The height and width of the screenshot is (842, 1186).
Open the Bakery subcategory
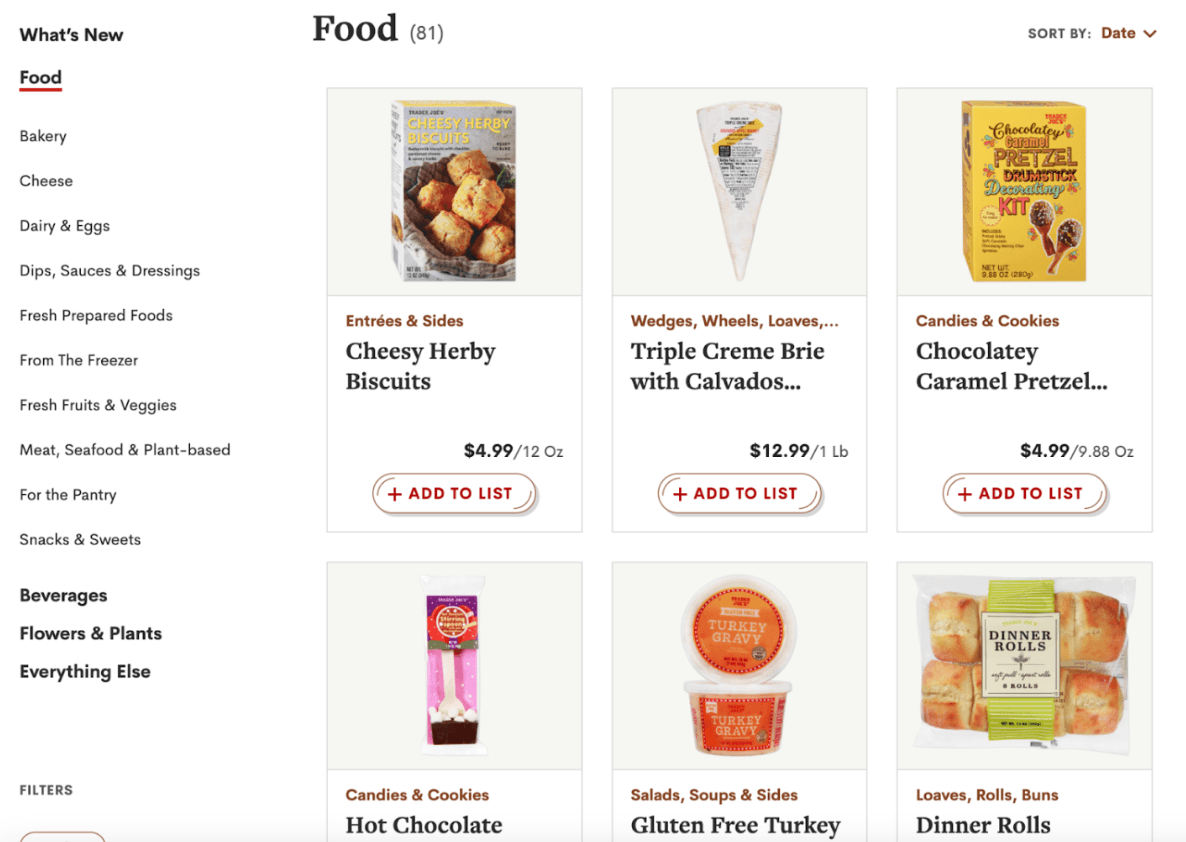43,136
